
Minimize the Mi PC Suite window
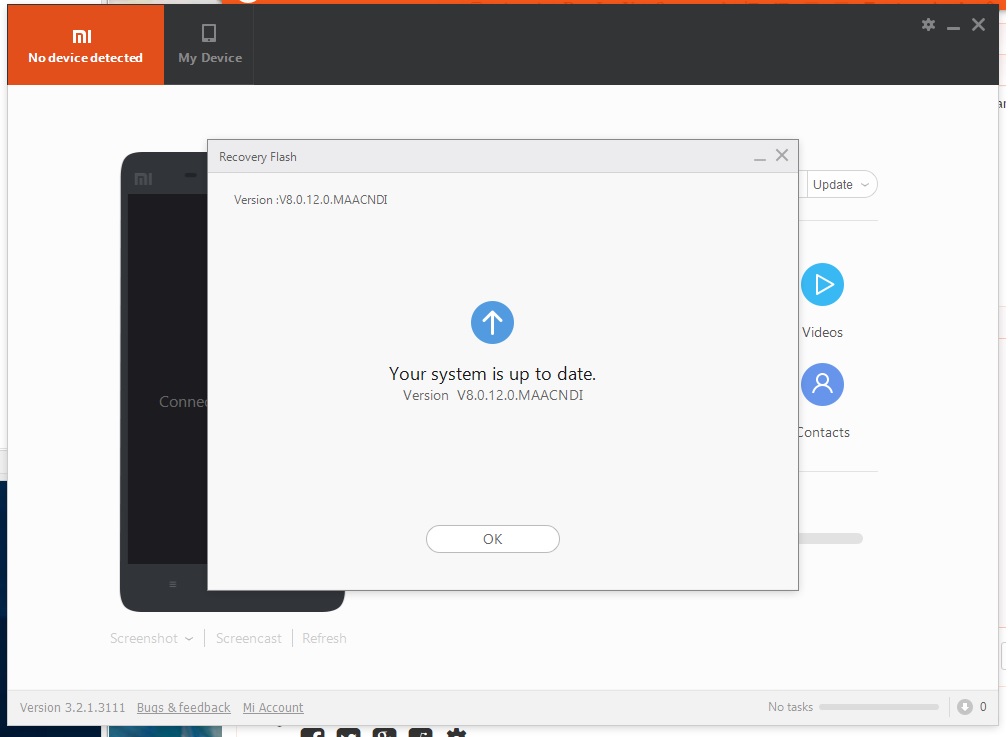click(953, 26)
